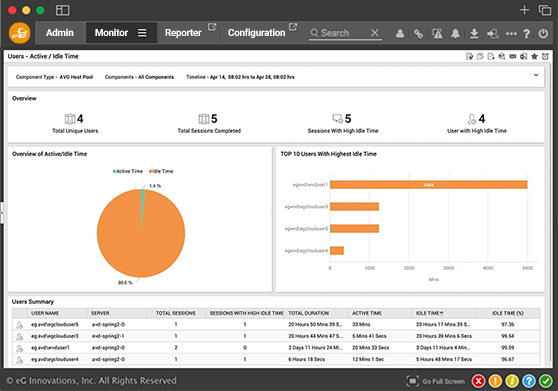Click the download icon in top toolbar
This screenshot has width=558, height=391.
pyautogui.click(x=474, y=33)
